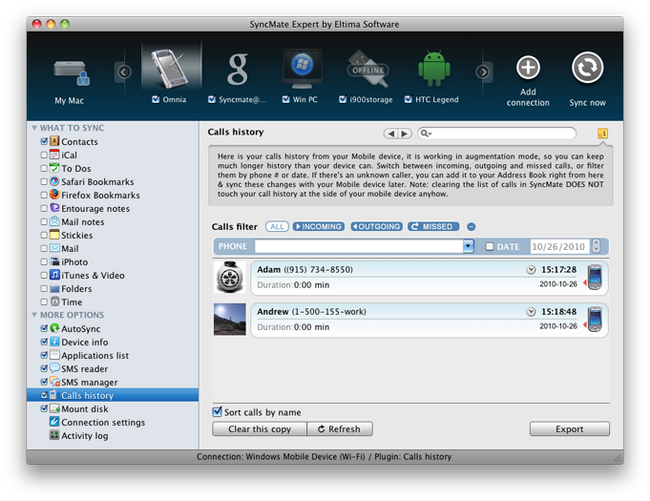Enable the Stickies sync checkbox
This screenshot has width=650, height=501.
pyautogui.click(x=44, y=235)
